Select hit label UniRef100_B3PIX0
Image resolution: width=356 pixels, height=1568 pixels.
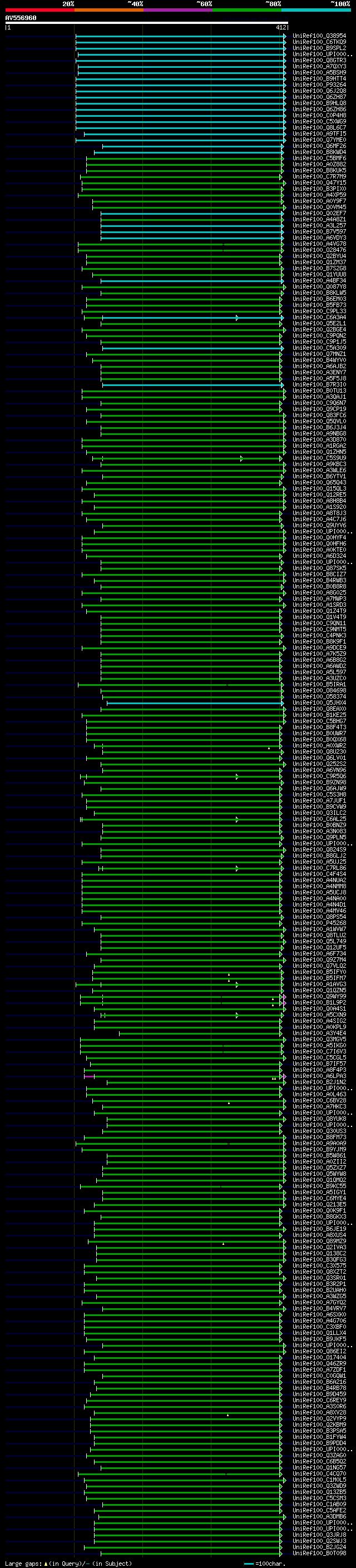(319, 189)
